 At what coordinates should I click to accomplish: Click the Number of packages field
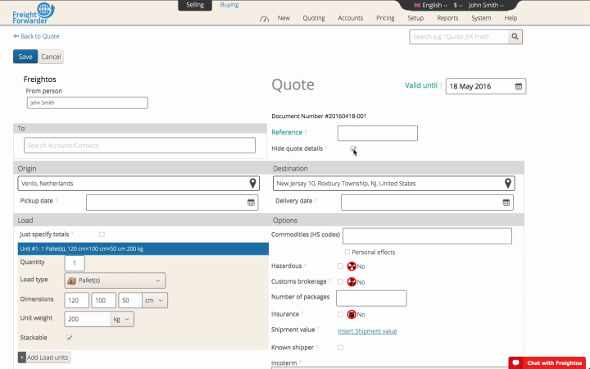(x=371, y=298)
